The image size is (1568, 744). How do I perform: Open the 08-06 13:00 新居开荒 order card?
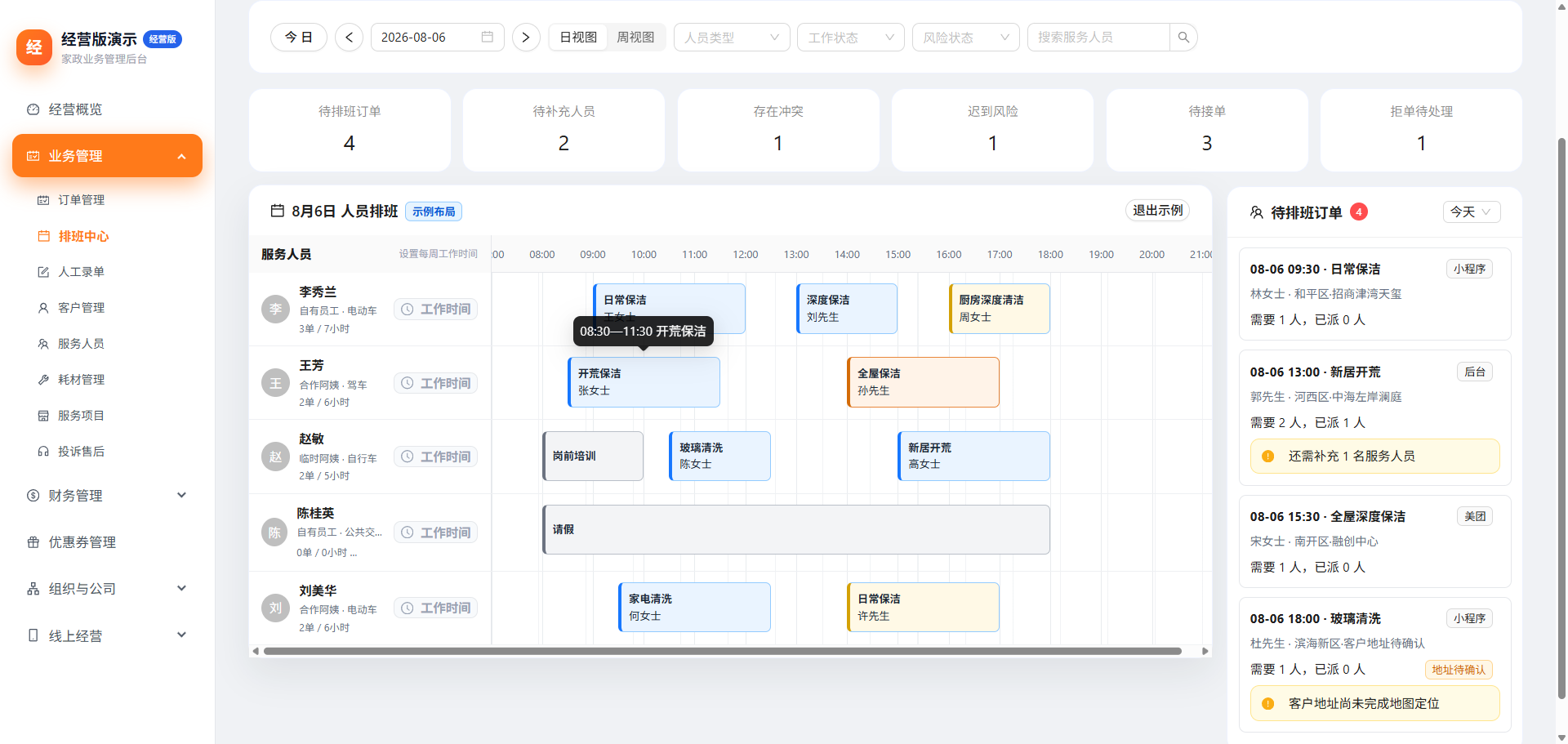[x=1374, y=417]
